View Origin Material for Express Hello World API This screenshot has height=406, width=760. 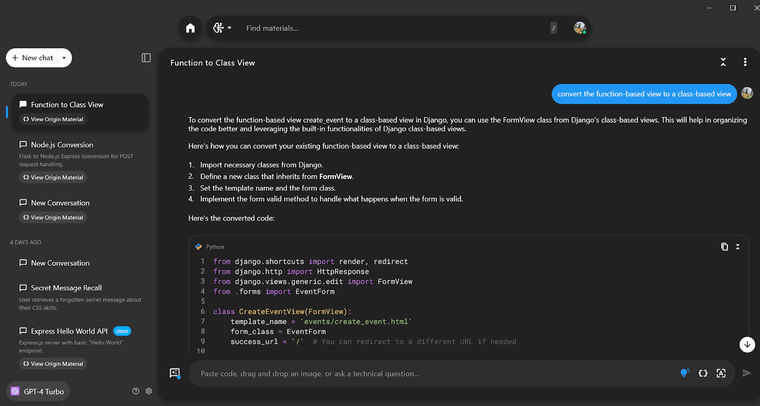53,364
